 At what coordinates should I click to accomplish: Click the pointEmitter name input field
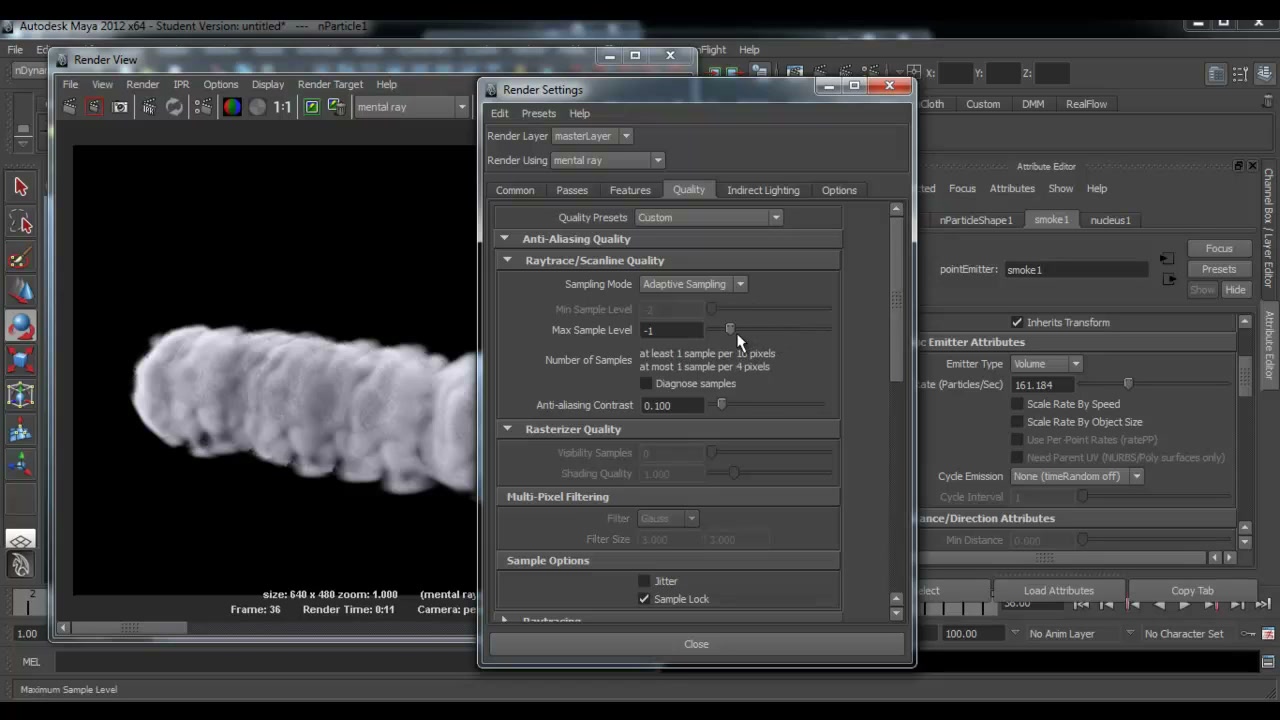[x=1075, y=270]
